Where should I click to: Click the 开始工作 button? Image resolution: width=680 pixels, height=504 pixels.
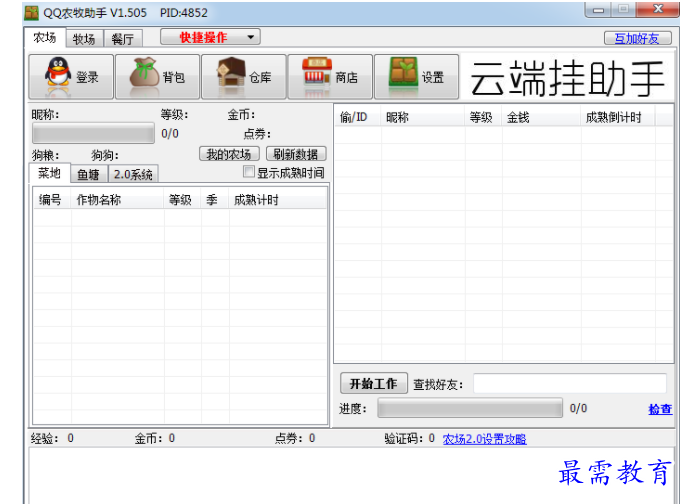tap(374, 383)
